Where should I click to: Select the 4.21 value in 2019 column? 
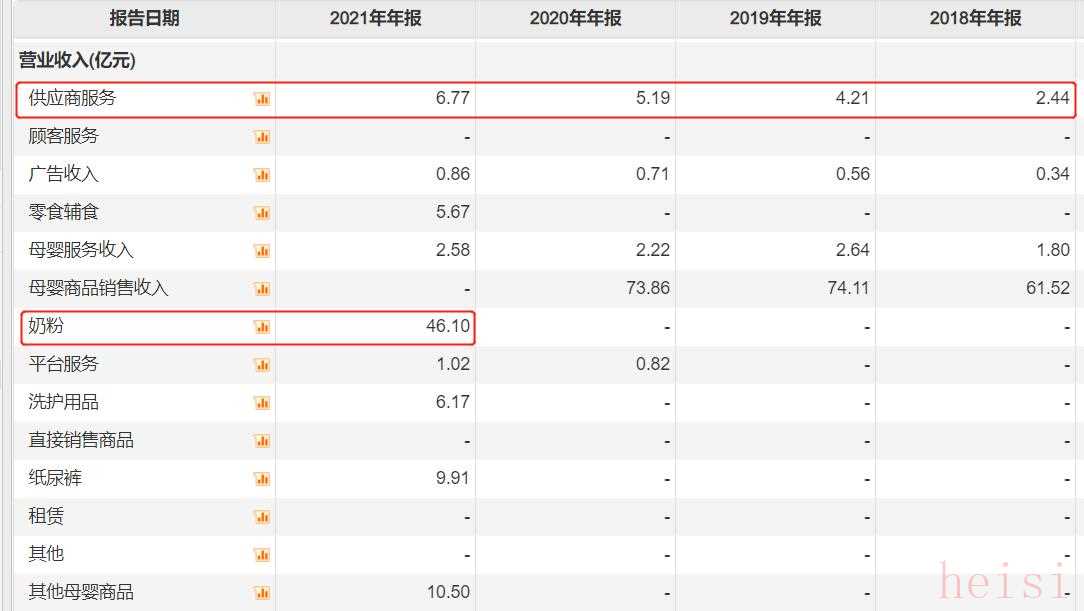[852, 98]
